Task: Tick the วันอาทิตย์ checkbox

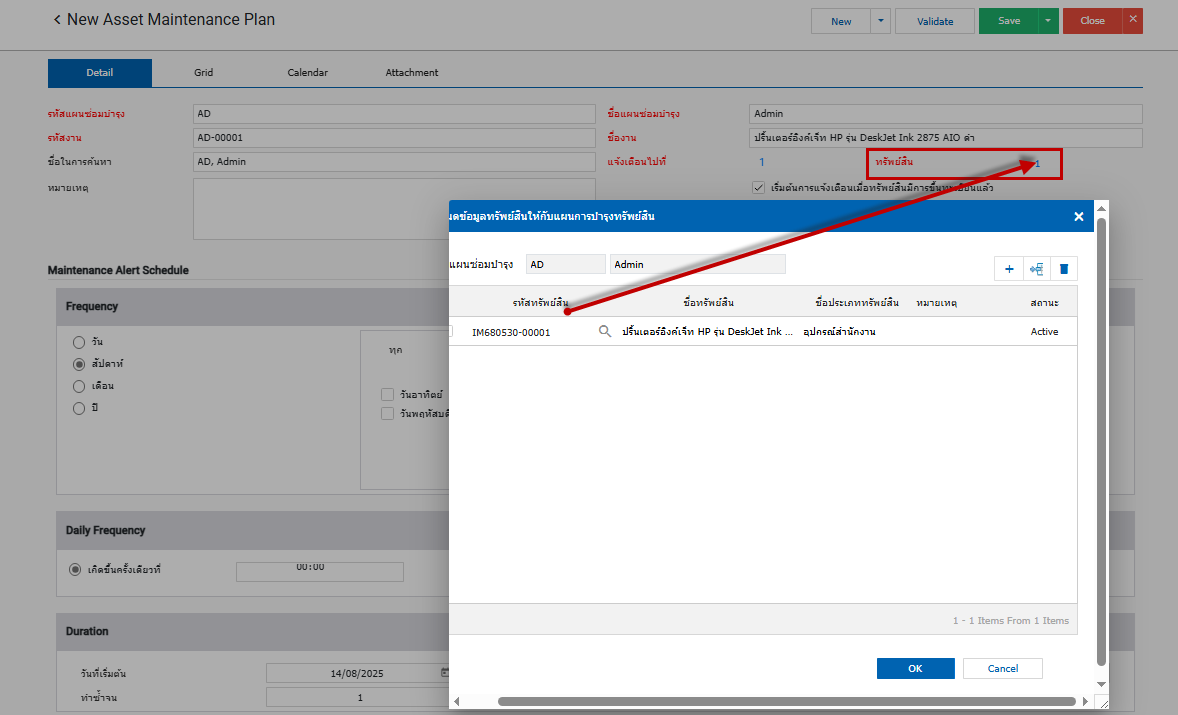Action: pos(387,395)
